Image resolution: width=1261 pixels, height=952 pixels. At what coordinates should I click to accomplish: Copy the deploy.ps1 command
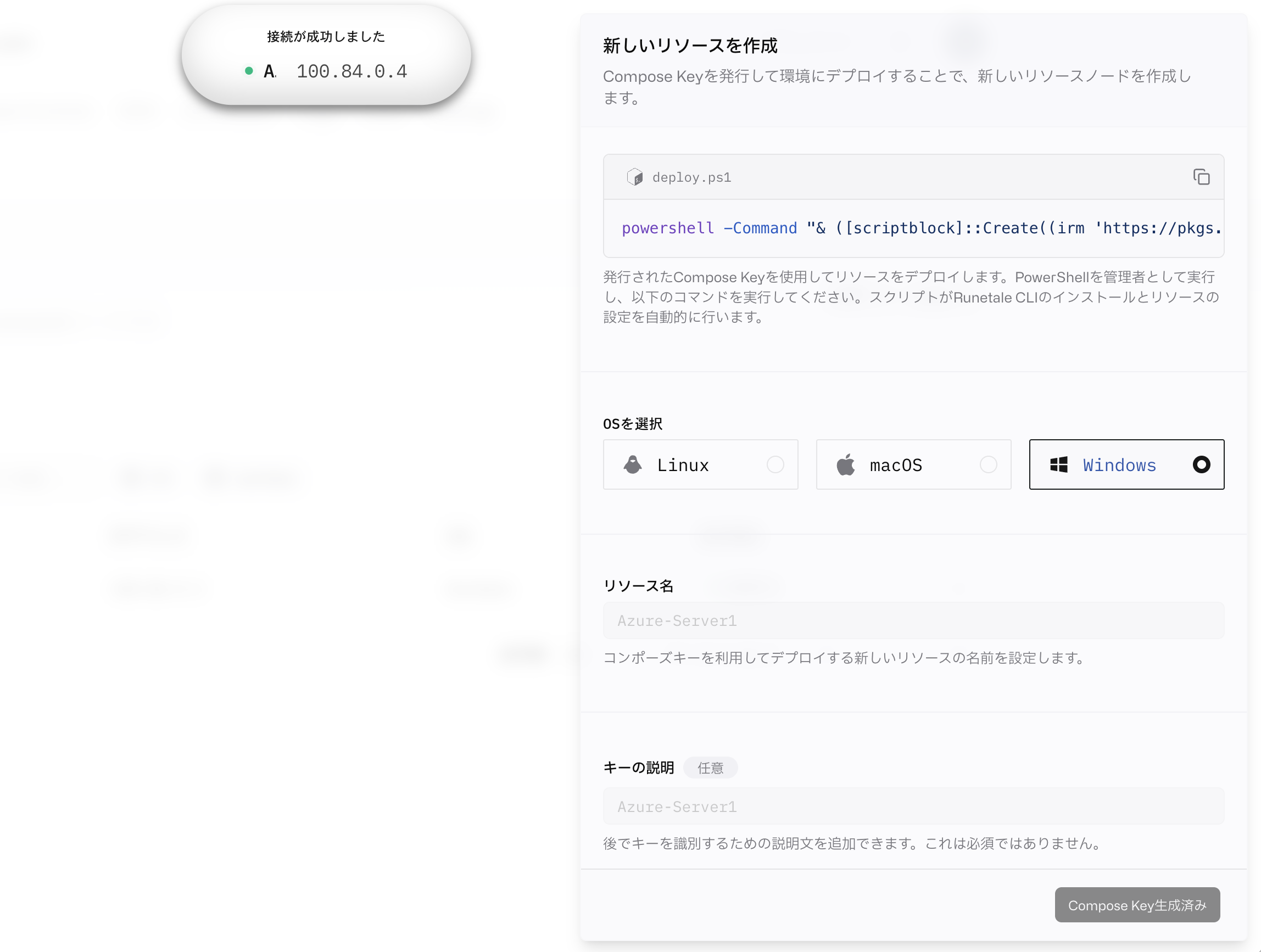click(1201, 177)
